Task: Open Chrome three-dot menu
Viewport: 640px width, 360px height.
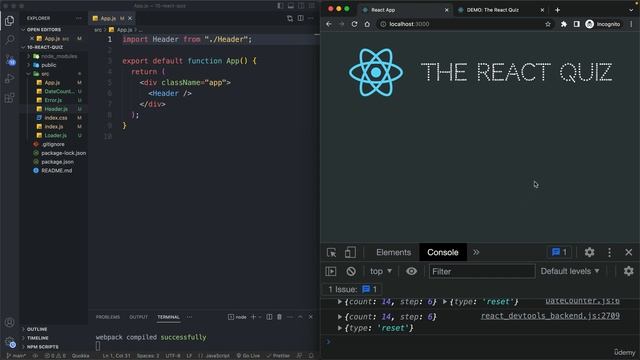Action: click(x=631, y=24)
